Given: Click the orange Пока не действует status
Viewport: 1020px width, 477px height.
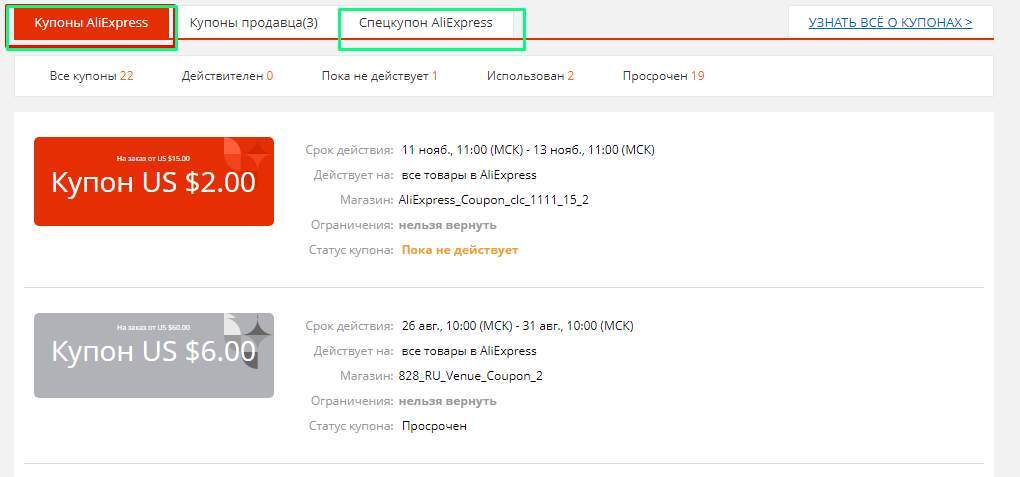Looking at the screenshot, I should pyautogui.click(x=460, y=250).
